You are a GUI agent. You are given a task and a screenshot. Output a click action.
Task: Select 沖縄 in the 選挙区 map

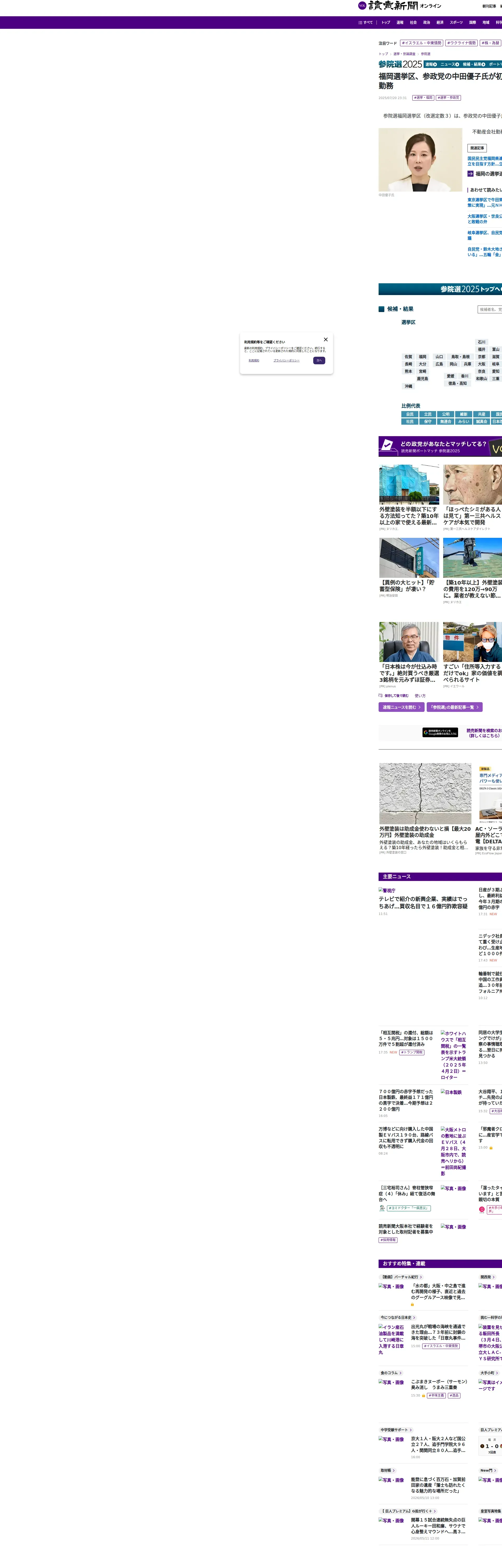coord(408,386)
